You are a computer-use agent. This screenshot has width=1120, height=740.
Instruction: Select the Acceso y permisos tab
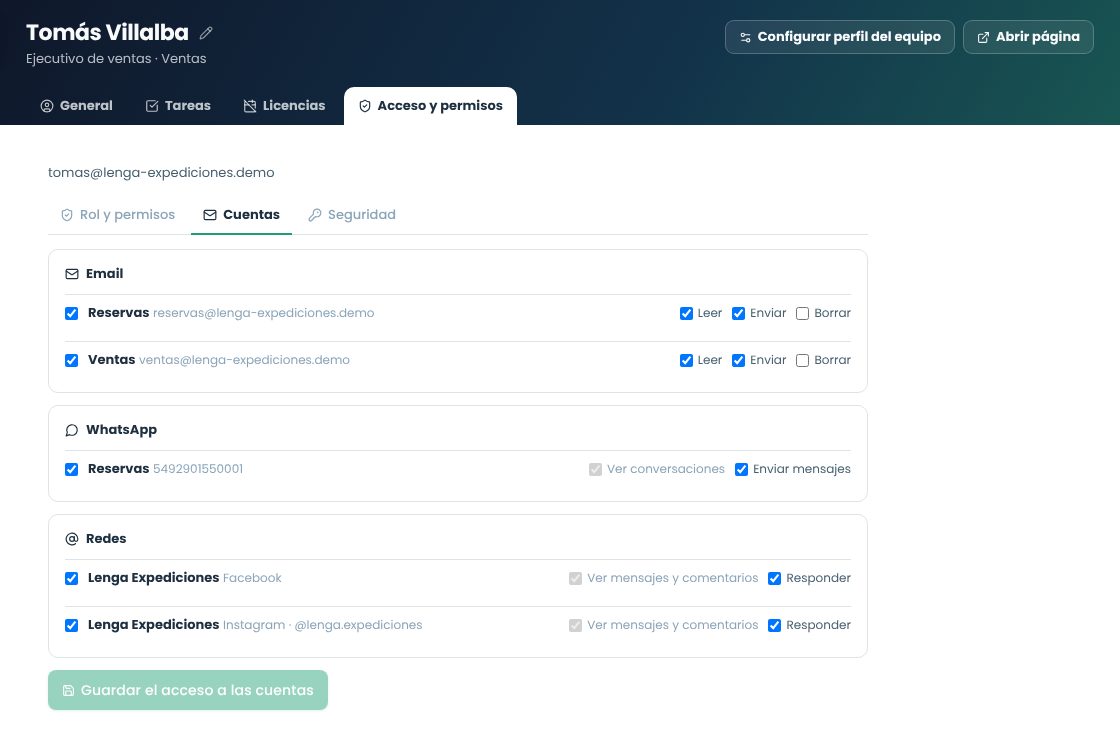click(431, 106)
